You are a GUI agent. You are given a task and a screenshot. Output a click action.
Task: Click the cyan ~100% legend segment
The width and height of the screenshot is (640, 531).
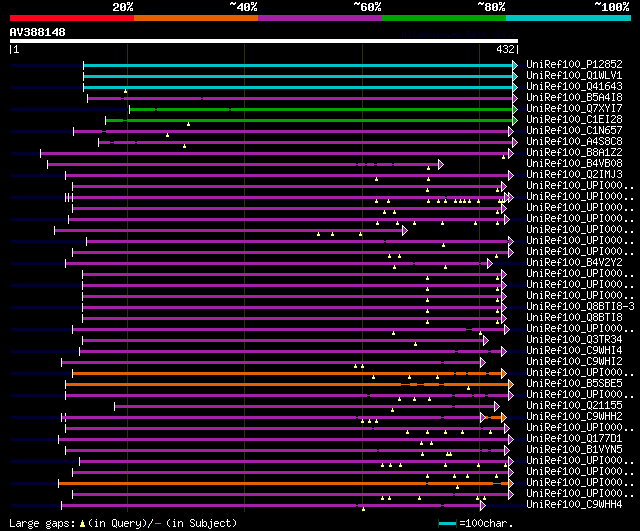(x=568, y=18)
